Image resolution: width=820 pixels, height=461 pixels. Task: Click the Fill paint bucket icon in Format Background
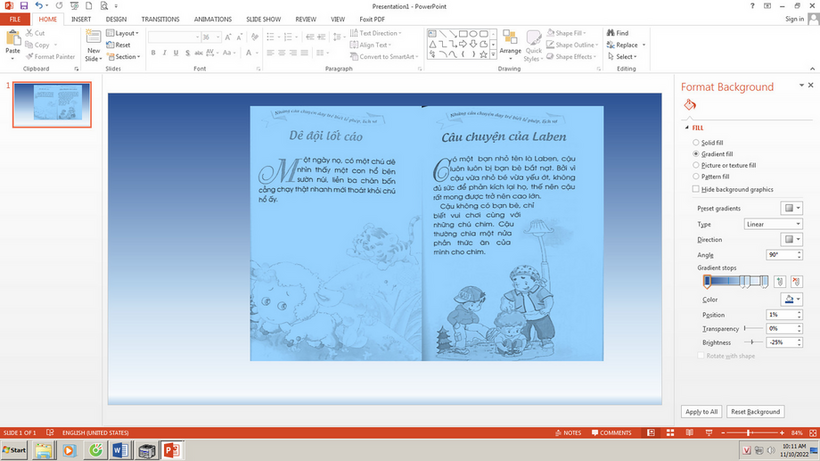(x=690, y=105)
